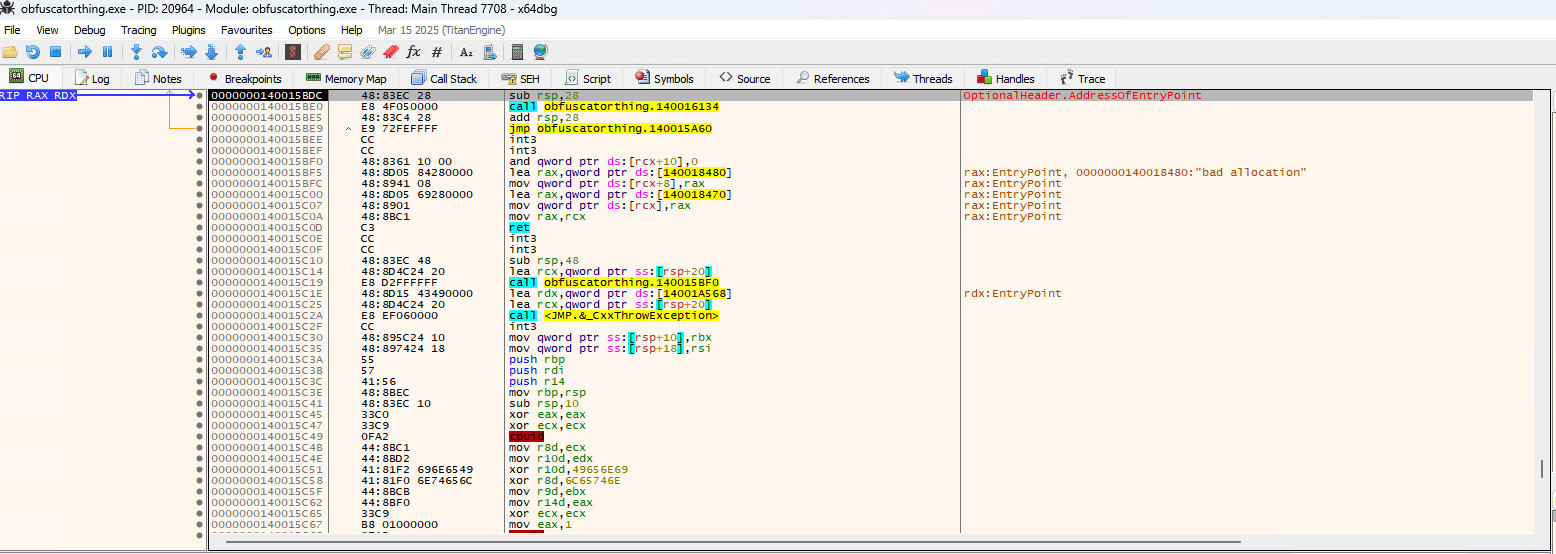
Task: Open Labels with the tag icon
Action: (x=367, y=51)
